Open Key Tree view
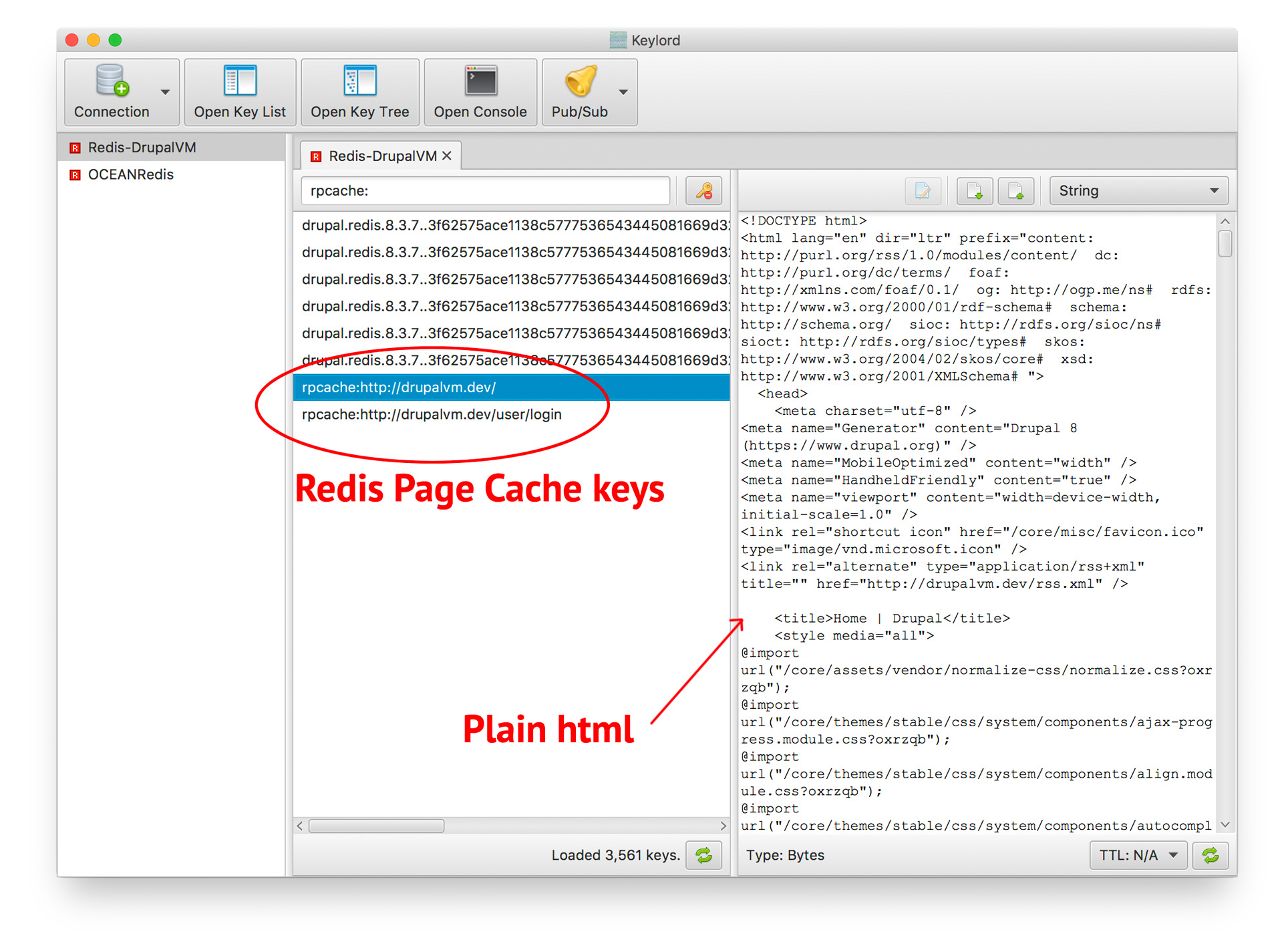Image resolution: width=1288 pixels, height=950 pixels. coord(360,92)
